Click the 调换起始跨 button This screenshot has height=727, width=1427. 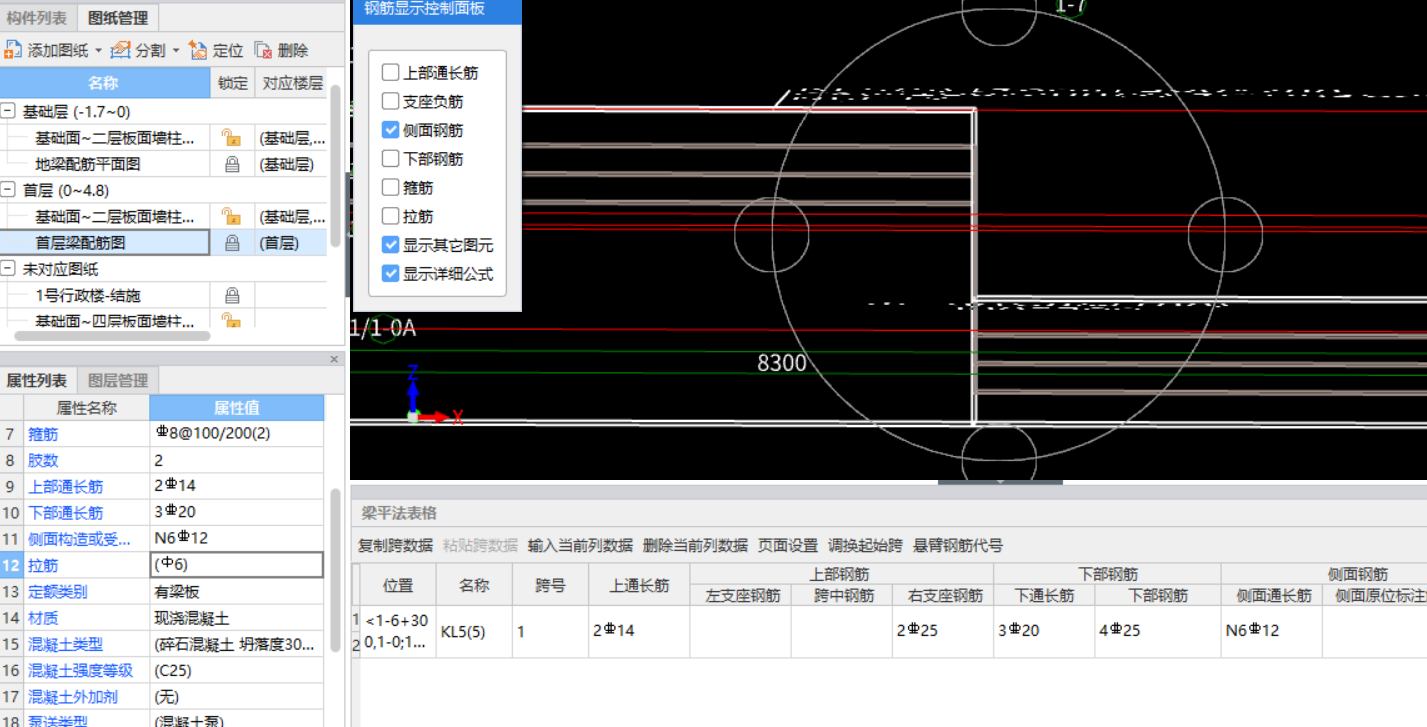click(865, 545)
